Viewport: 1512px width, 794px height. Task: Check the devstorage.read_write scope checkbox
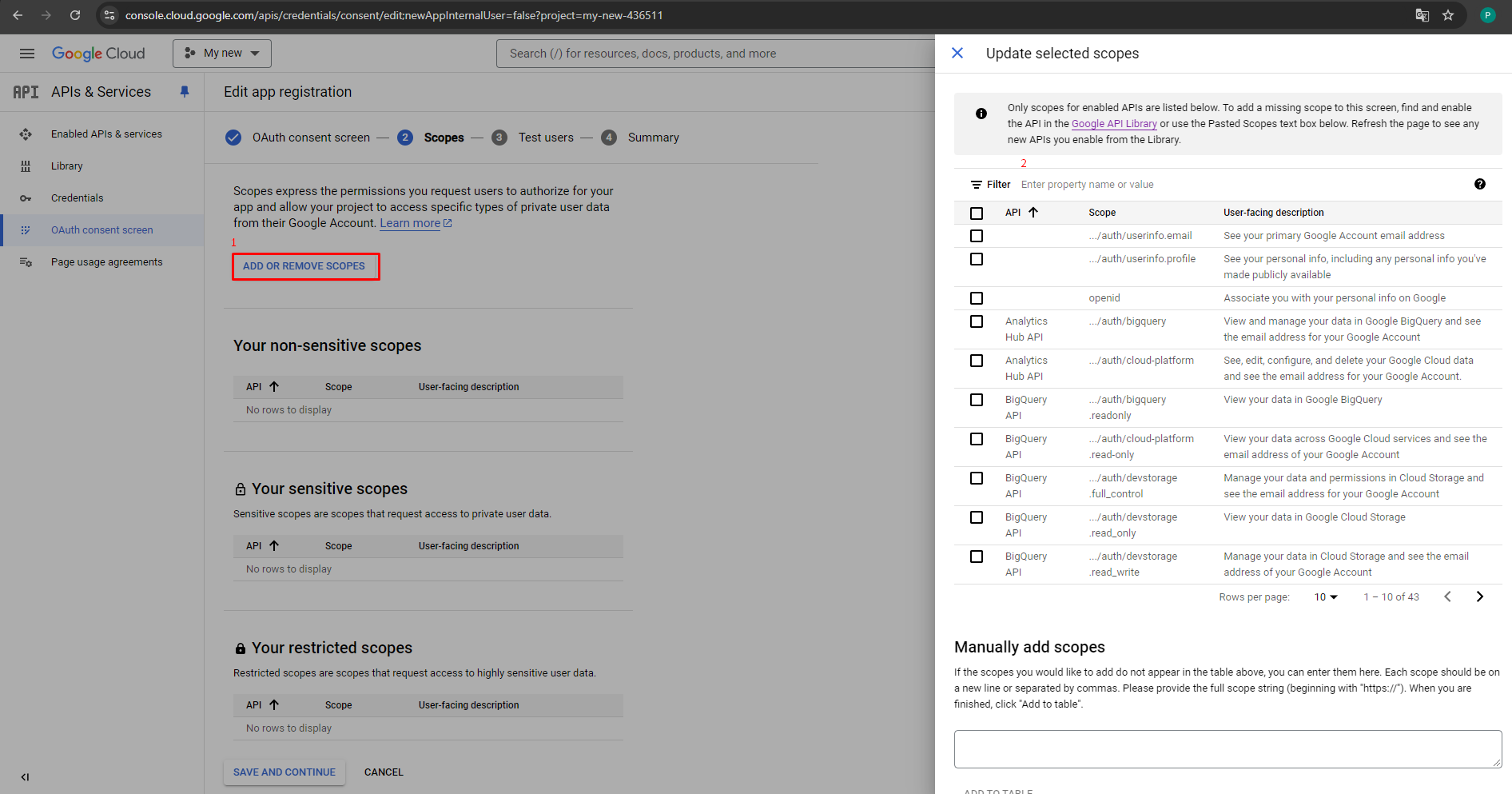point(977,557)
